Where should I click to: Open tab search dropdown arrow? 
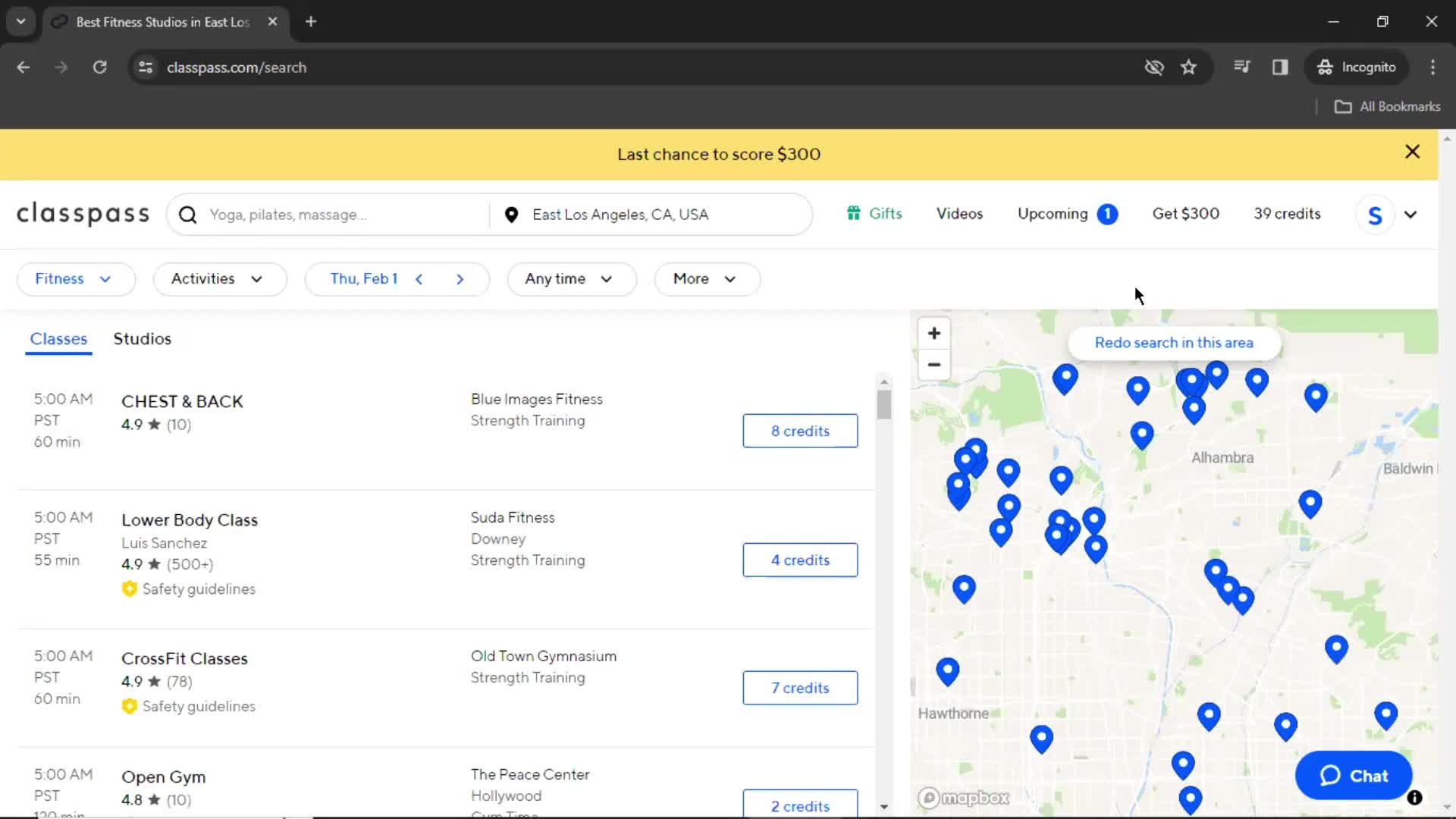(21, 22)
